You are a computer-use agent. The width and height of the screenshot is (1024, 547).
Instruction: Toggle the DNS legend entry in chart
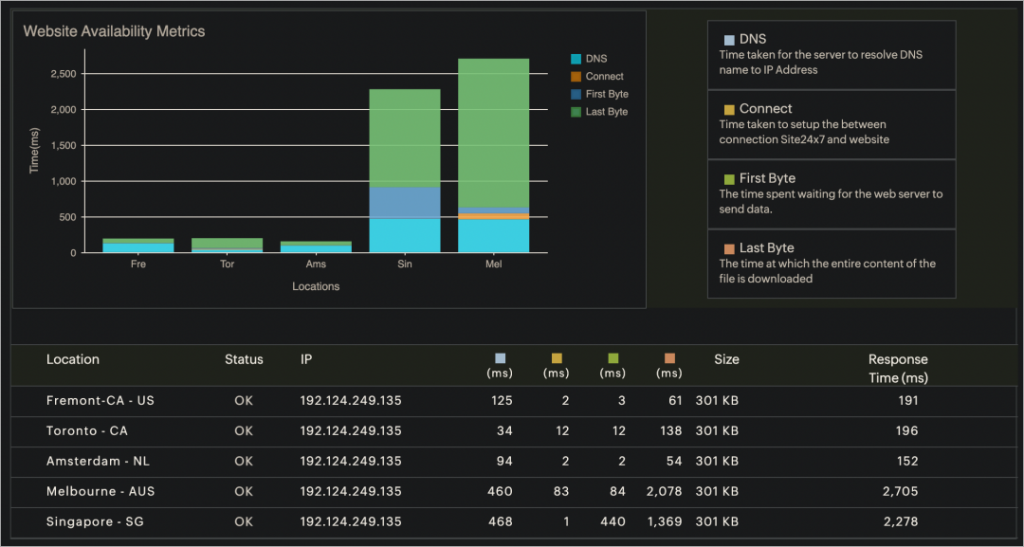click(589, 59)
